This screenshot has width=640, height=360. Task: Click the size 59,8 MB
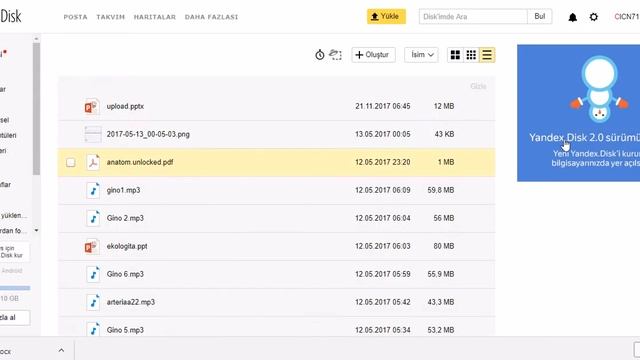point(441,190)
